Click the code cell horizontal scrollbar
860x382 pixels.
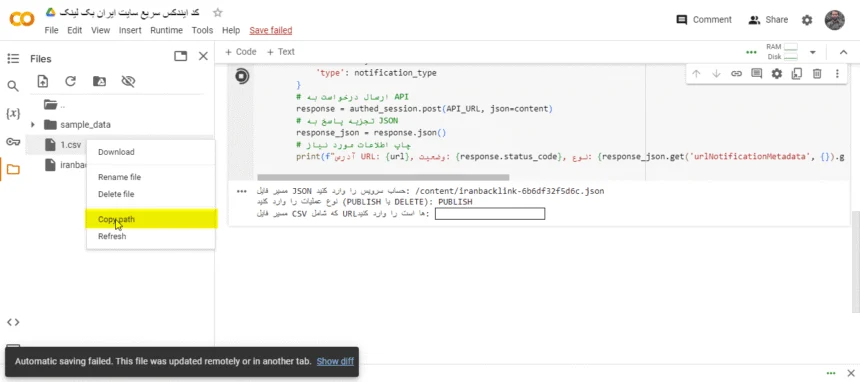(x=383, y=177)
